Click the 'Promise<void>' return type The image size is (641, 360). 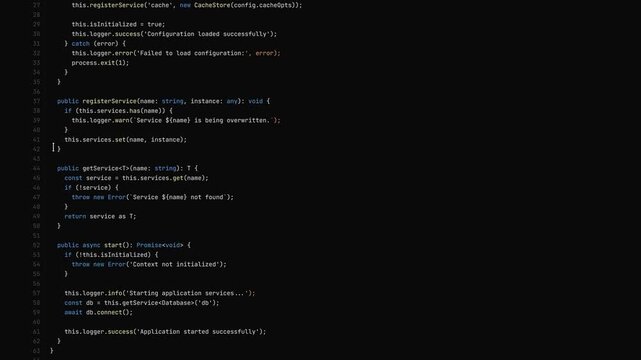pyautogui.click(x=160, y=245)
